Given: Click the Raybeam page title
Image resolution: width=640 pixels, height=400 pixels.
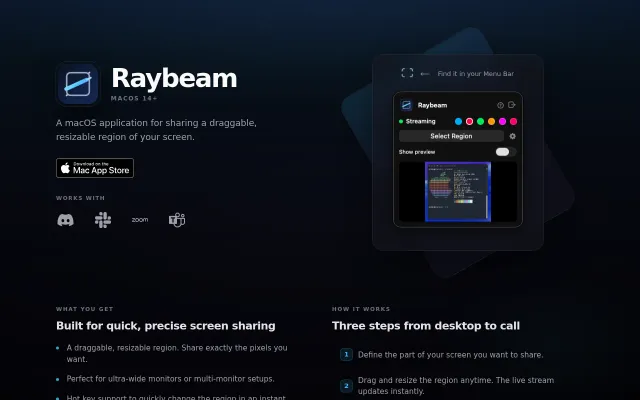Looking at the screenshot, I should pos(174,78).
